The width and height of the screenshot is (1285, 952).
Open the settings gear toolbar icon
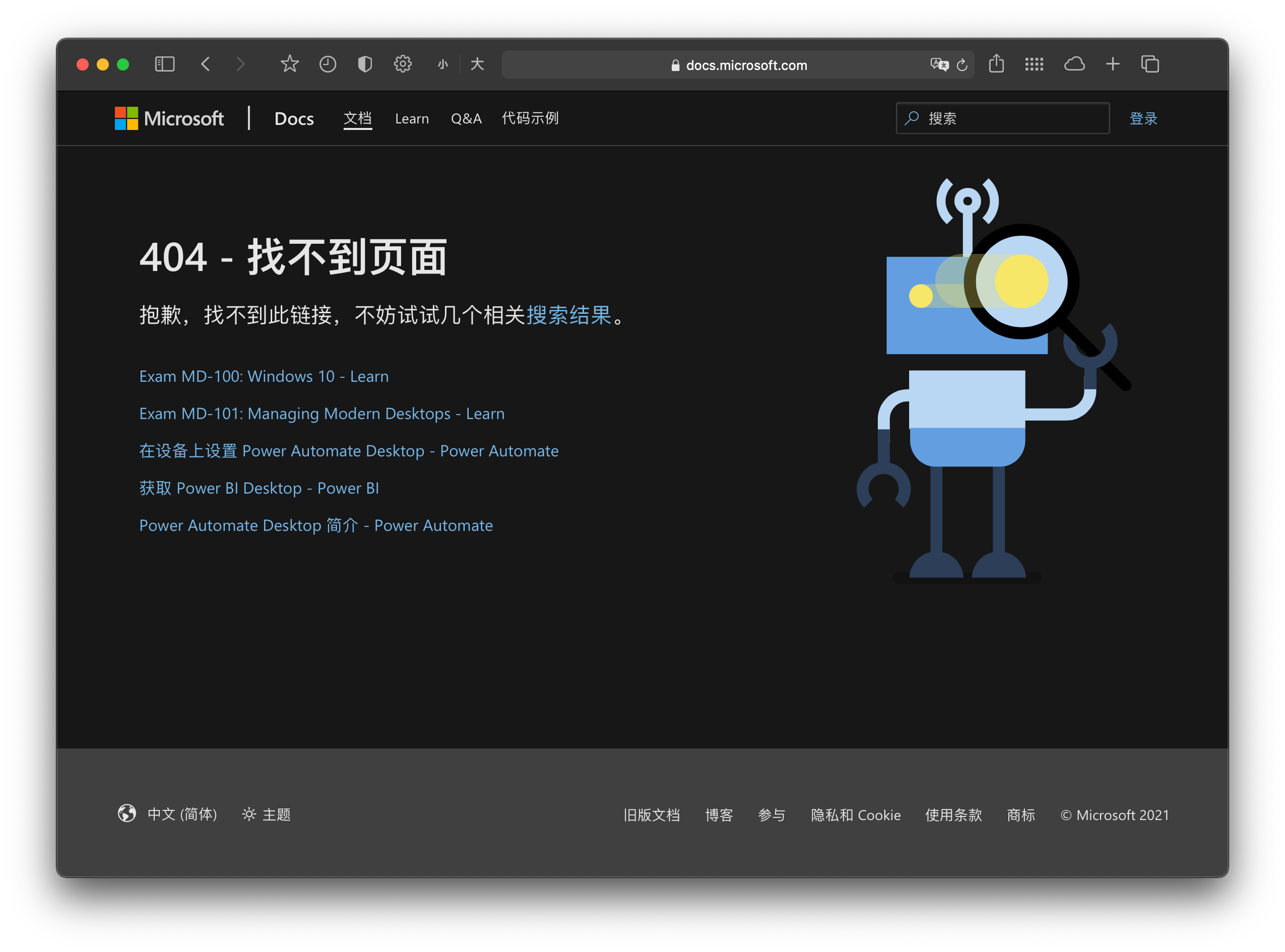tap(403, 64)
